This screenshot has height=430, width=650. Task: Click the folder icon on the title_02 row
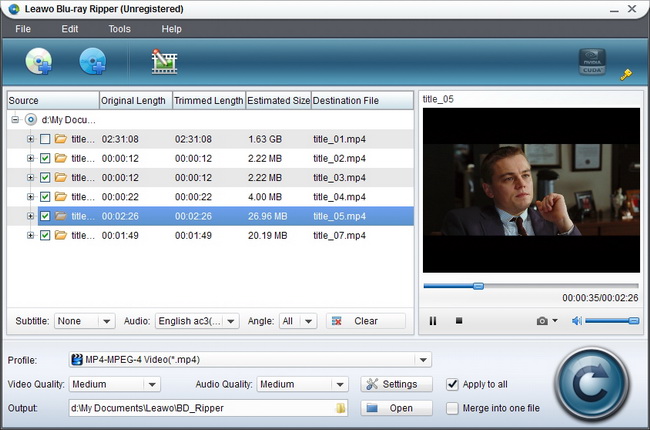point(61,158)
